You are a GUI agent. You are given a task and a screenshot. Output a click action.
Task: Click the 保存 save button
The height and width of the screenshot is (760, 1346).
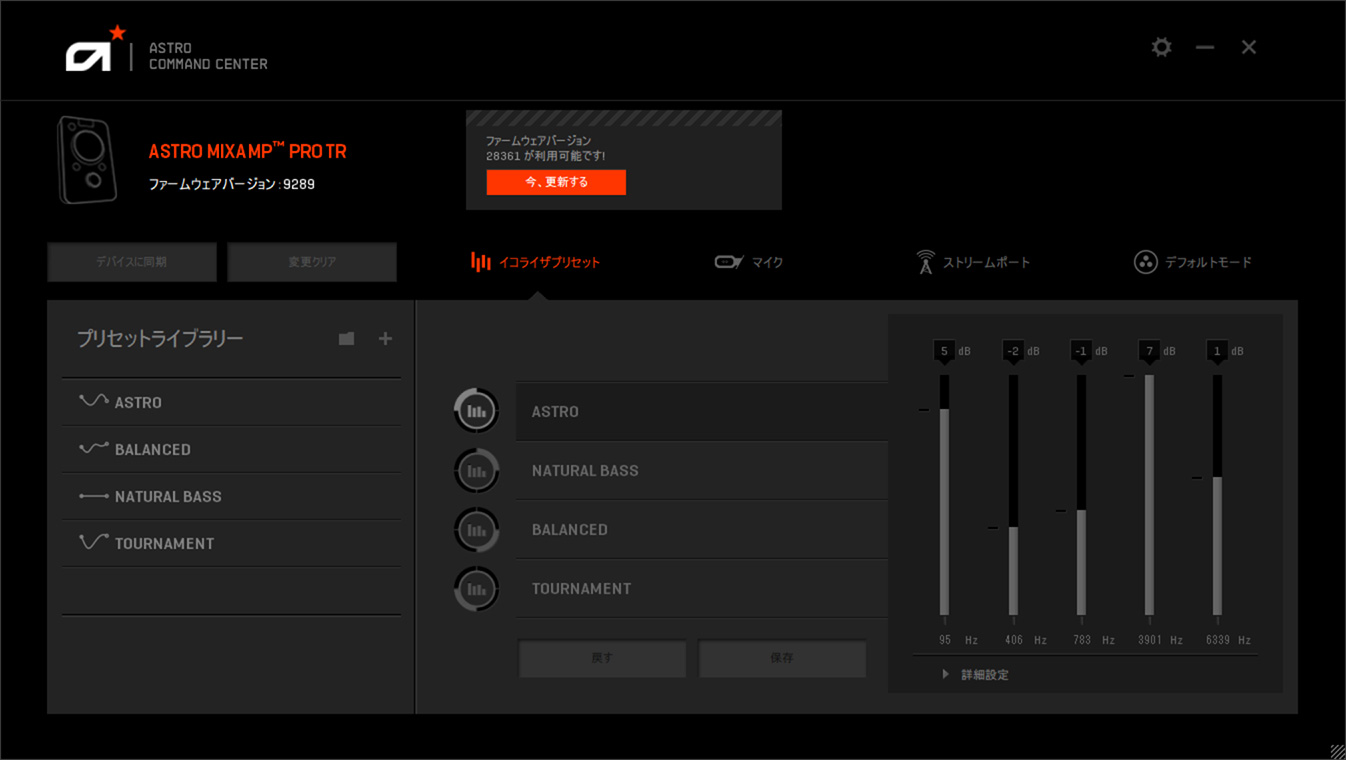[782, 658]
